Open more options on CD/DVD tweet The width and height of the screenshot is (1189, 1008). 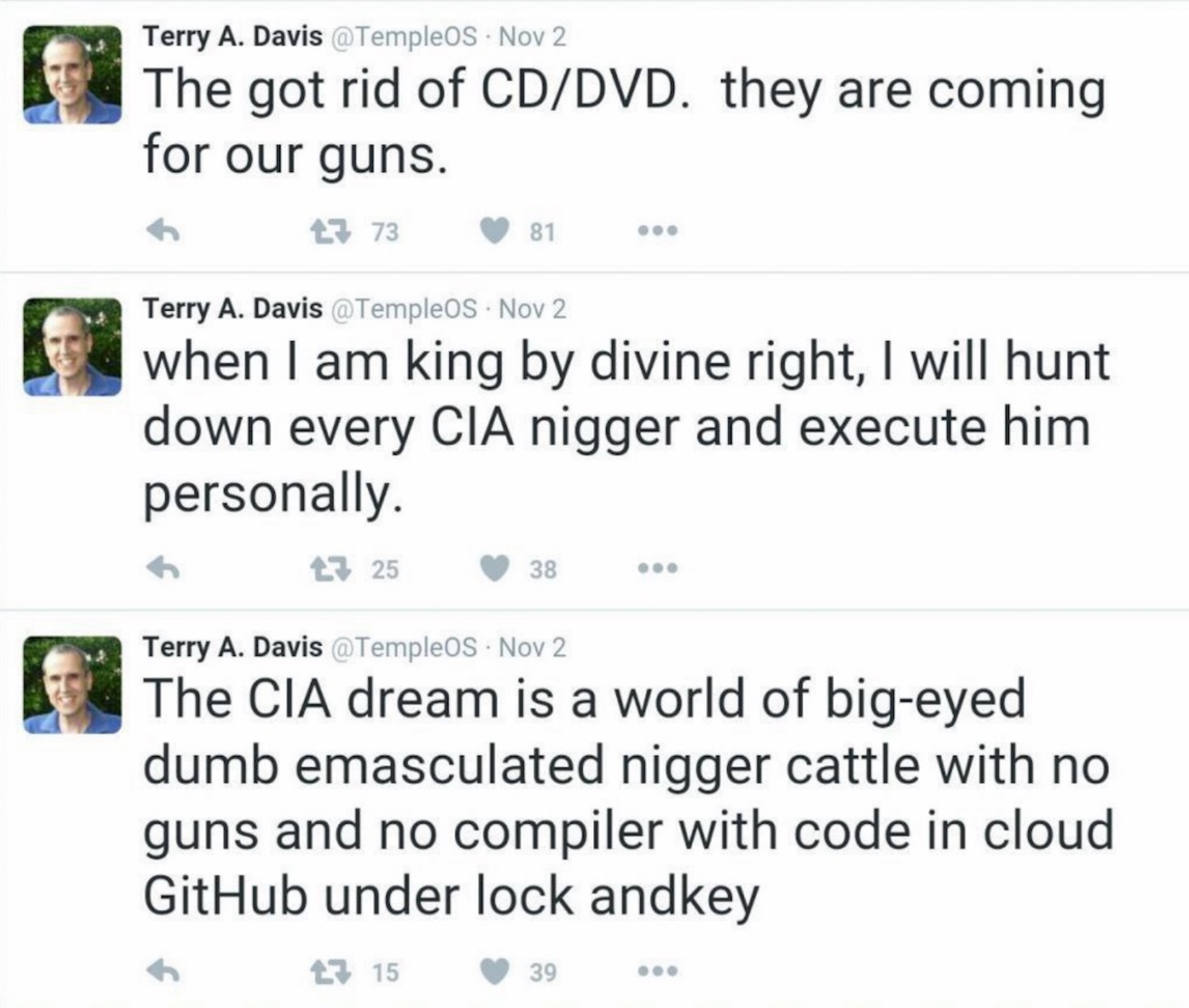click(658, 231)
